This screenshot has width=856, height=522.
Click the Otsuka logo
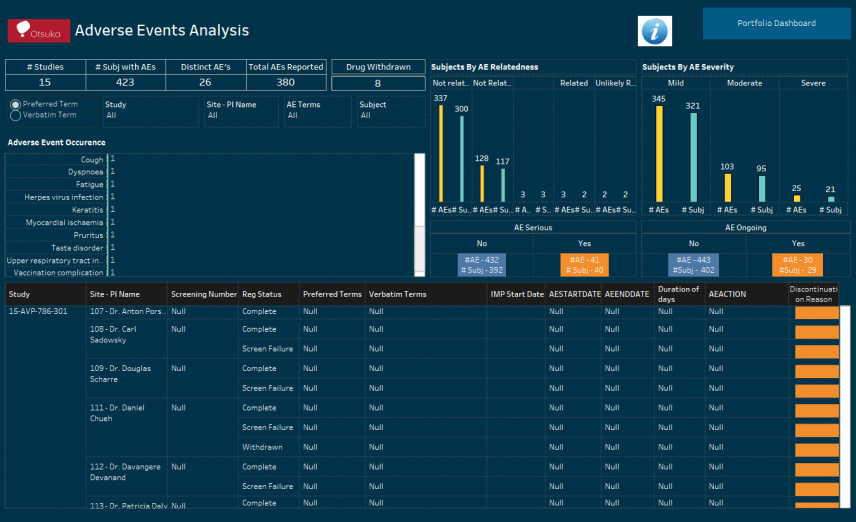click(x=39, y=31)
